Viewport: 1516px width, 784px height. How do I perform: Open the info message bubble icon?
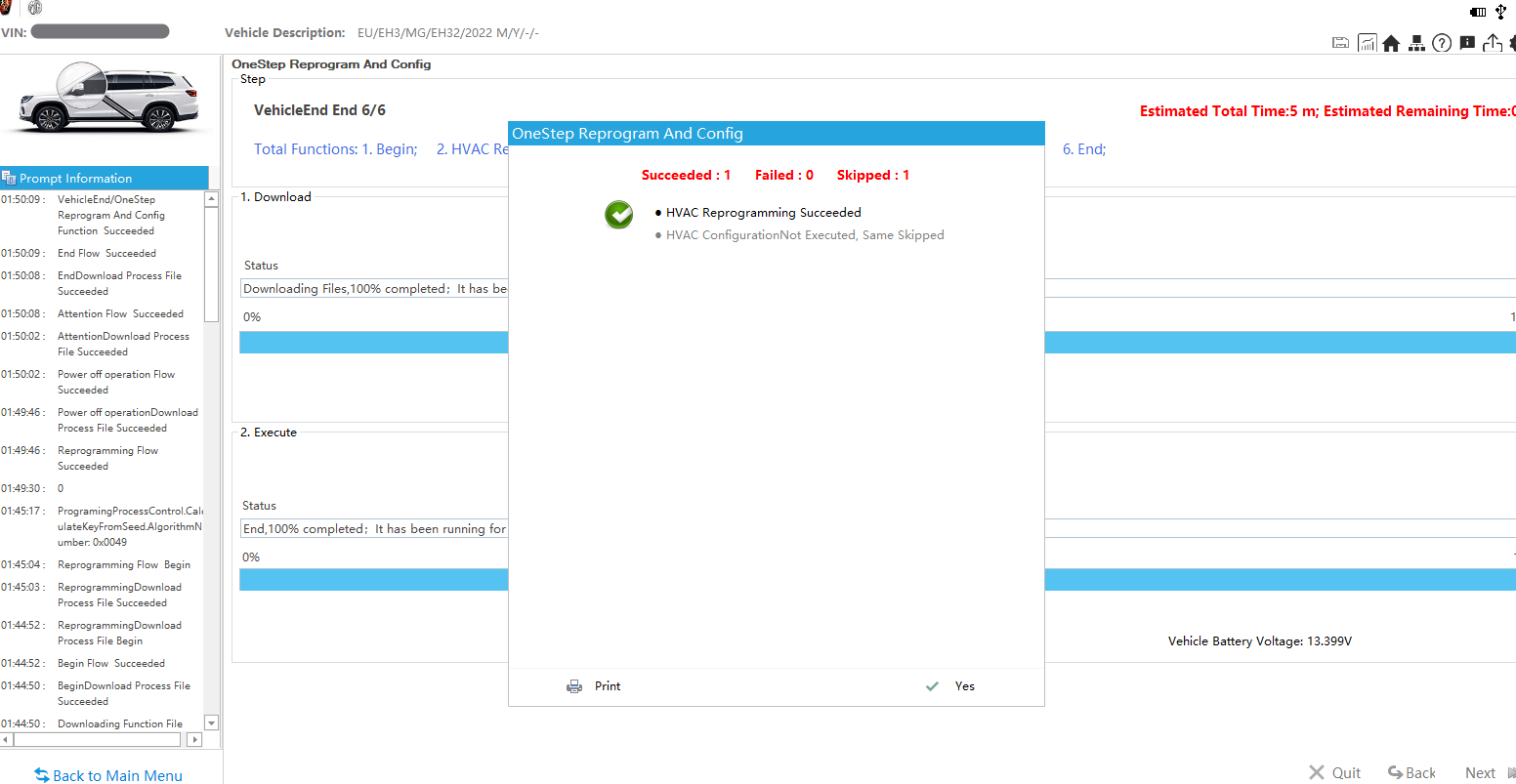point(1467,43)
